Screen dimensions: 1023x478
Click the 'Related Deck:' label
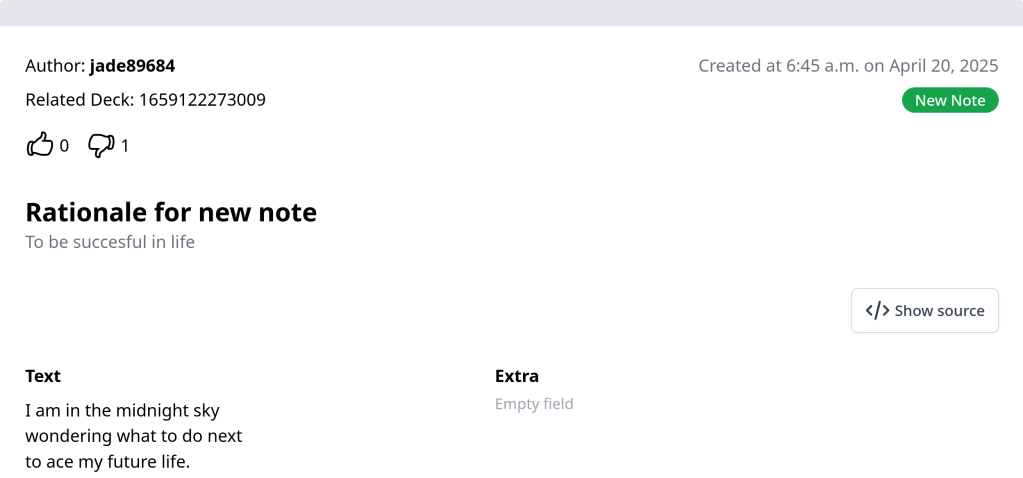pos(80,99)
